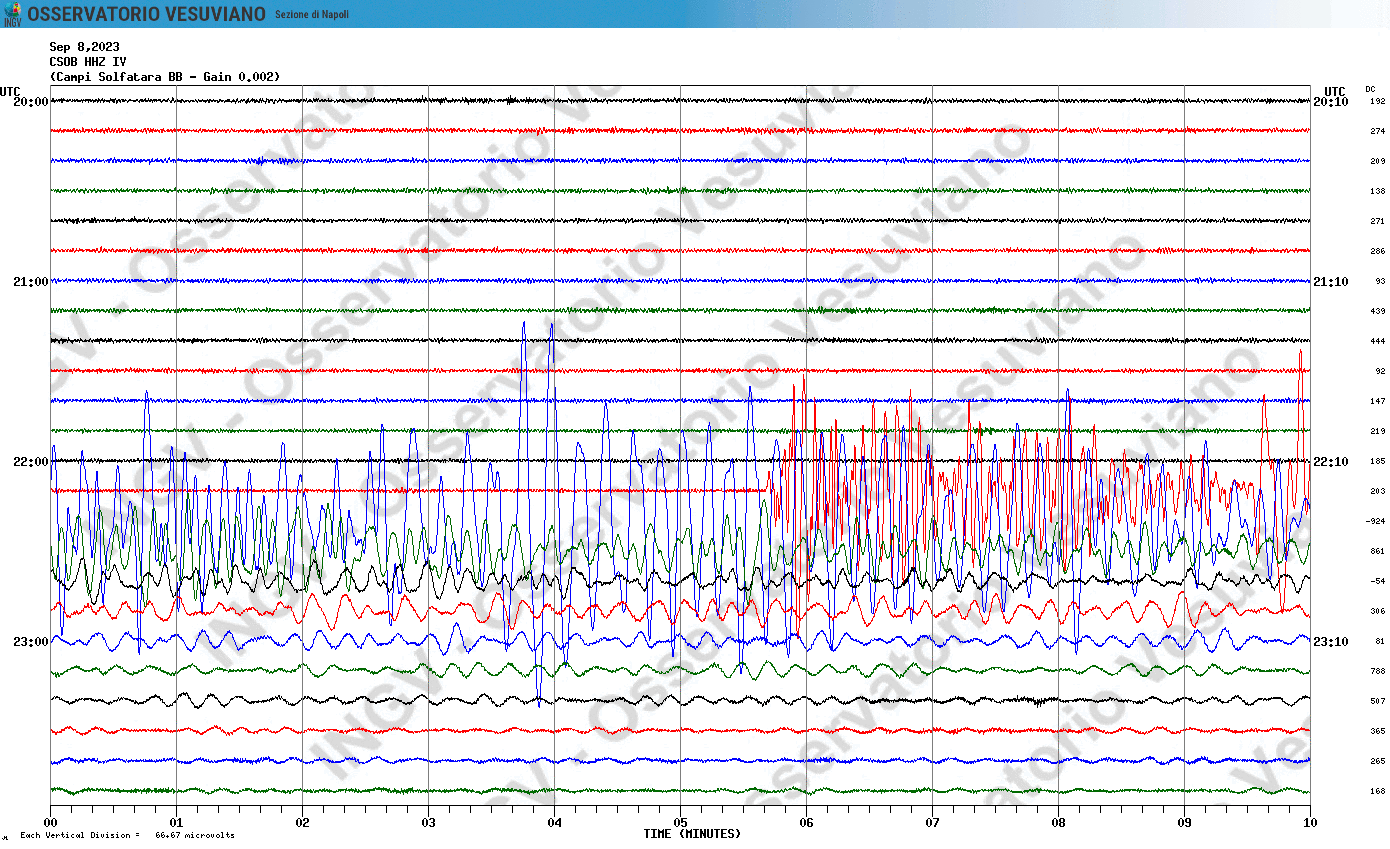Viewport: 1390px width, 849px height.
Task: Click the 23:00 time label
Action: pos(31,641)
